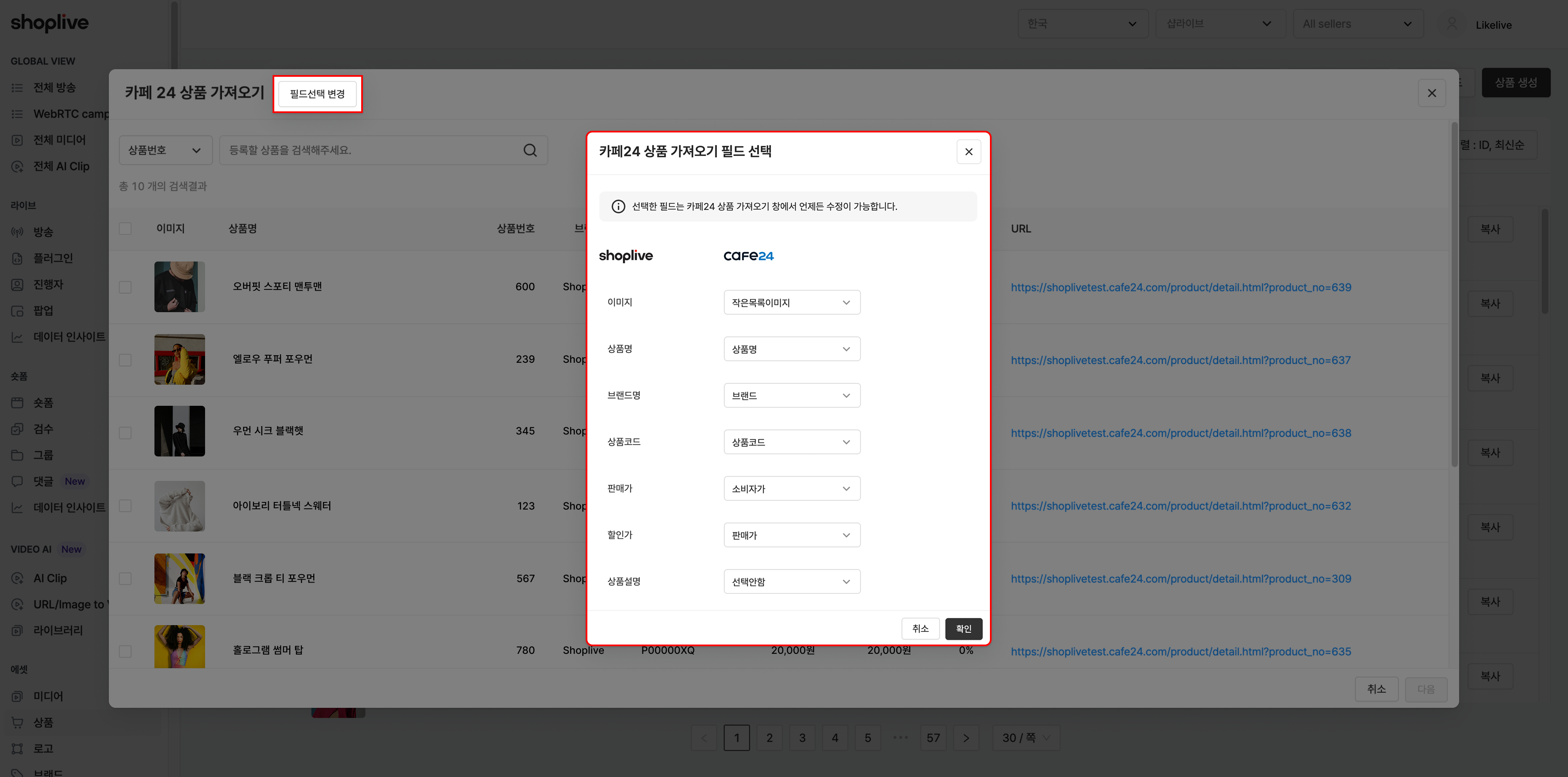Open the 판매가 field dropdown showing 소비자가
Viewport: 1568px width, 777px height.
791,488
